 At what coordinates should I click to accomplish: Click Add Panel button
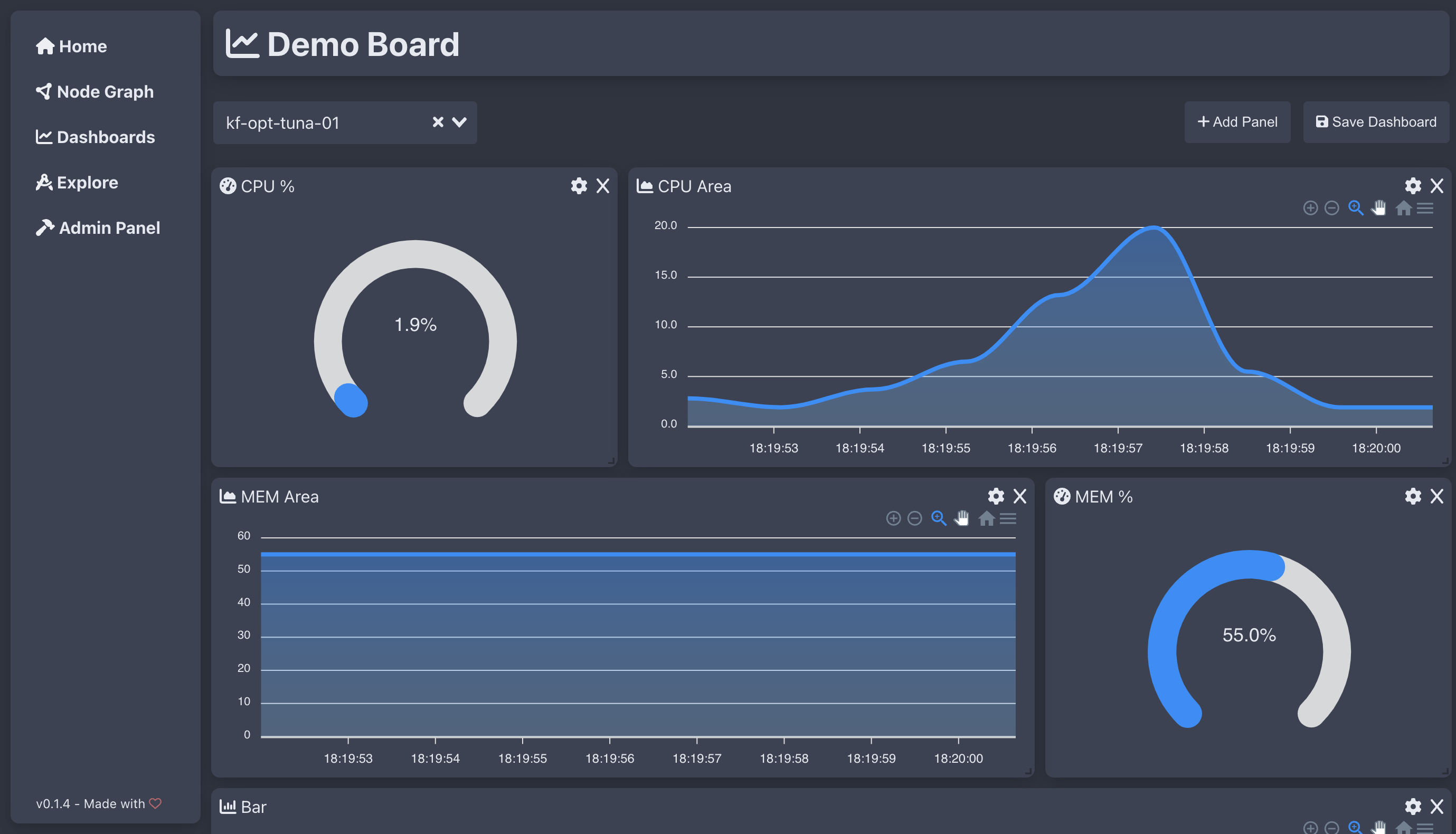point(1238,122)
